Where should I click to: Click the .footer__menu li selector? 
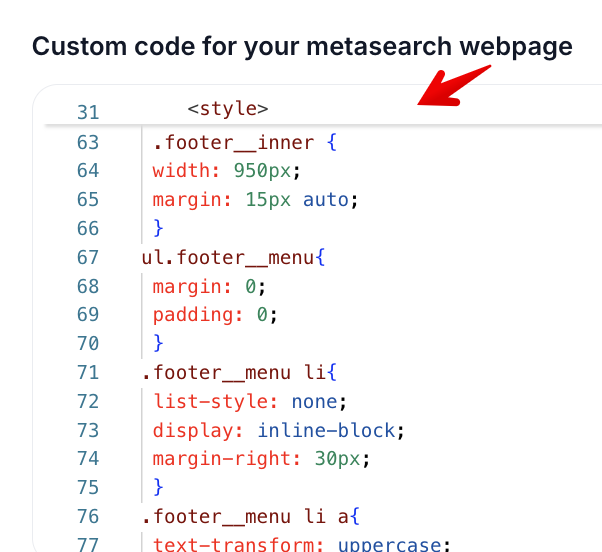click(x=234, y=372)
